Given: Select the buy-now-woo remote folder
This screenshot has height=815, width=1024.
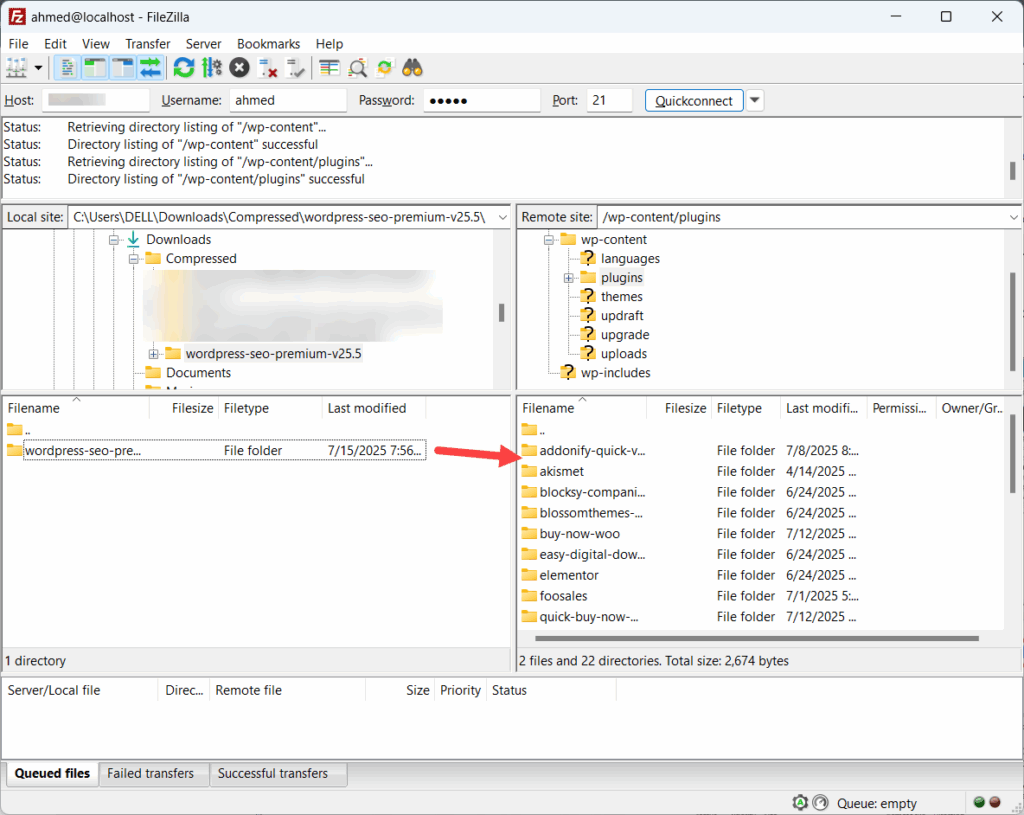Looking at the screenshot, I should click(x=579, y=534).
